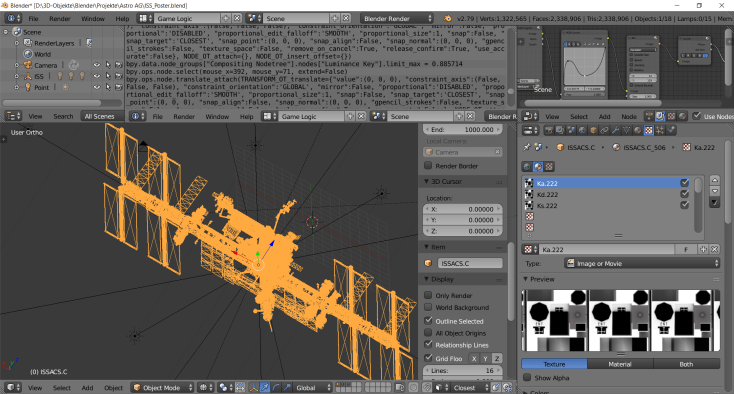Screen dimensions: 734x394
Task: Enable the rotate manipulator arc icon
Action: pos(276,387)
